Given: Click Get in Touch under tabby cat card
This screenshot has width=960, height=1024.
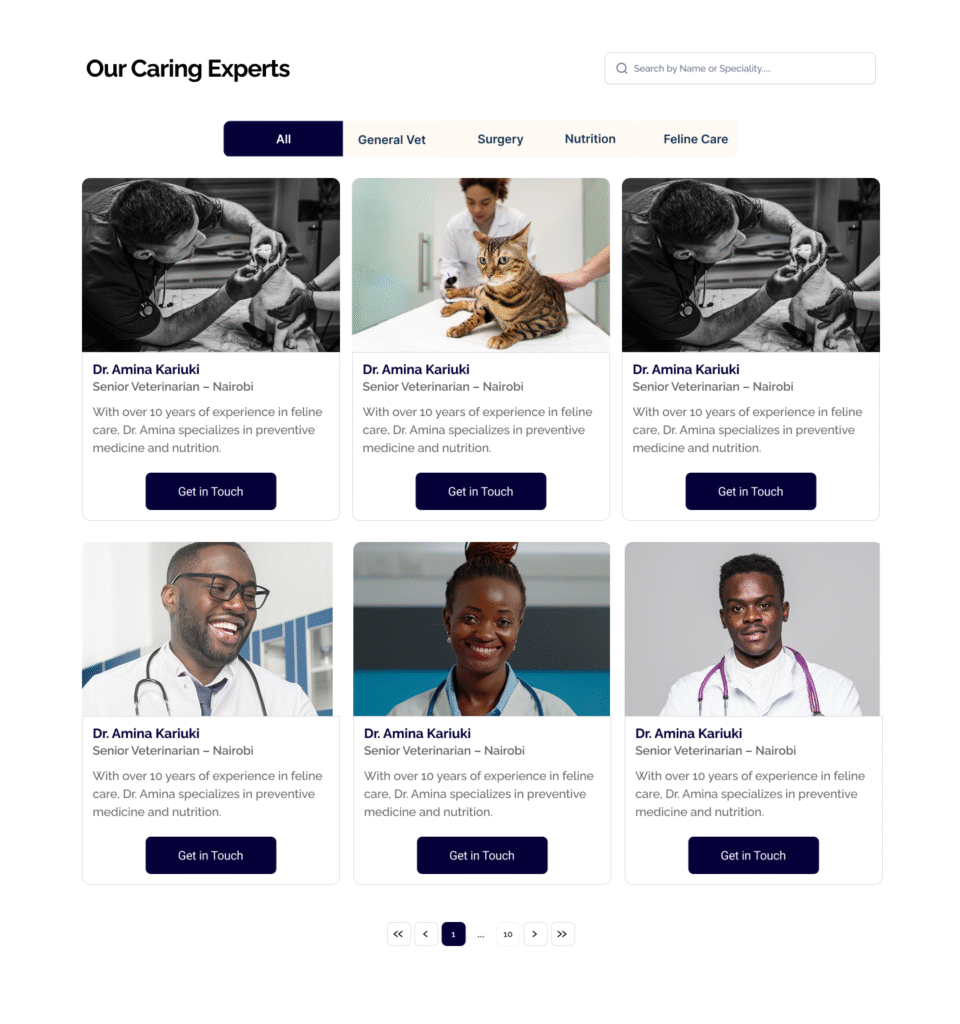Looking at the screenshot, I should point(481,491).
